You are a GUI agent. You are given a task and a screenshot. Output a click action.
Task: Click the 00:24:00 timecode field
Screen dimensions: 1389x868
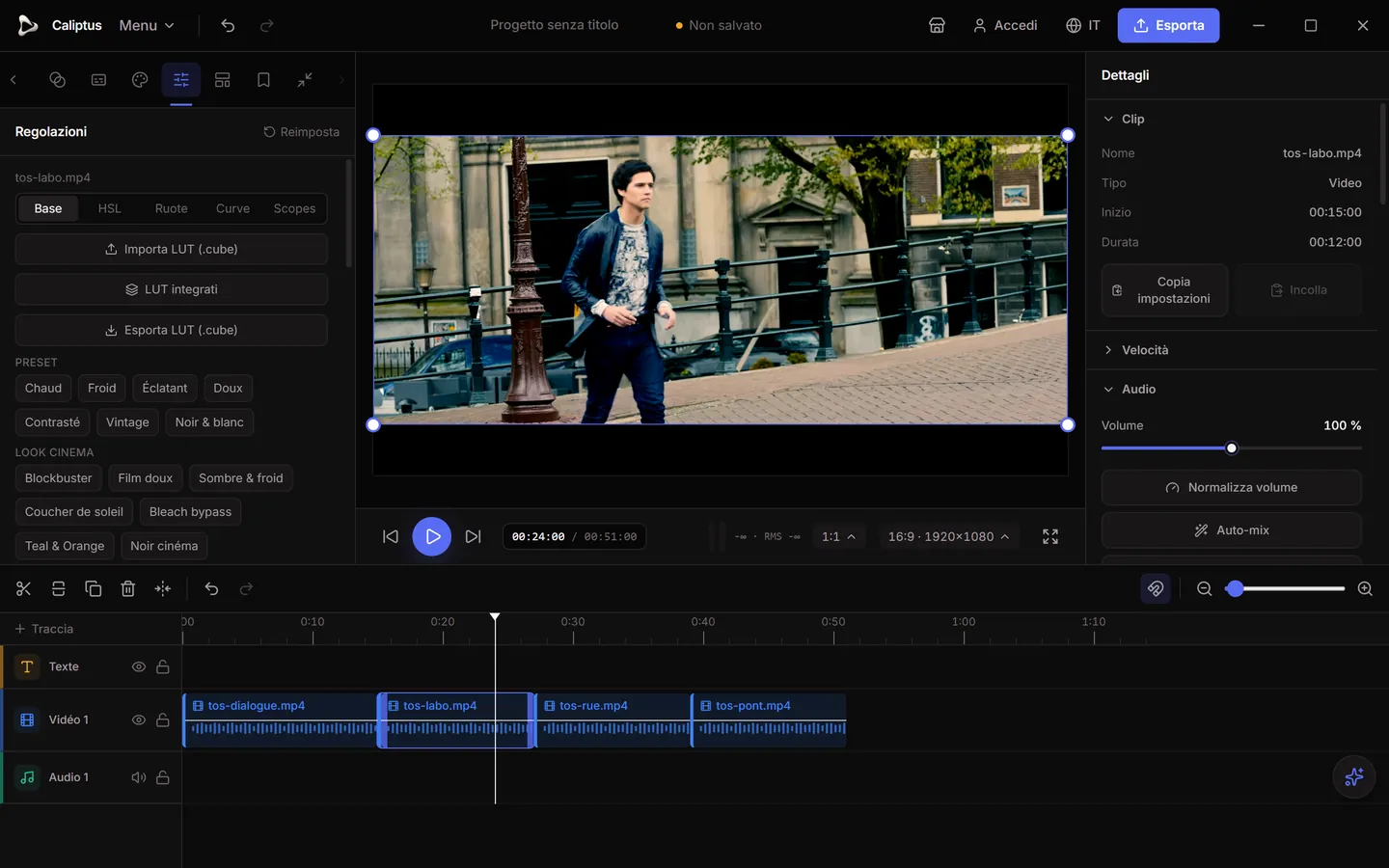point(538,536)
